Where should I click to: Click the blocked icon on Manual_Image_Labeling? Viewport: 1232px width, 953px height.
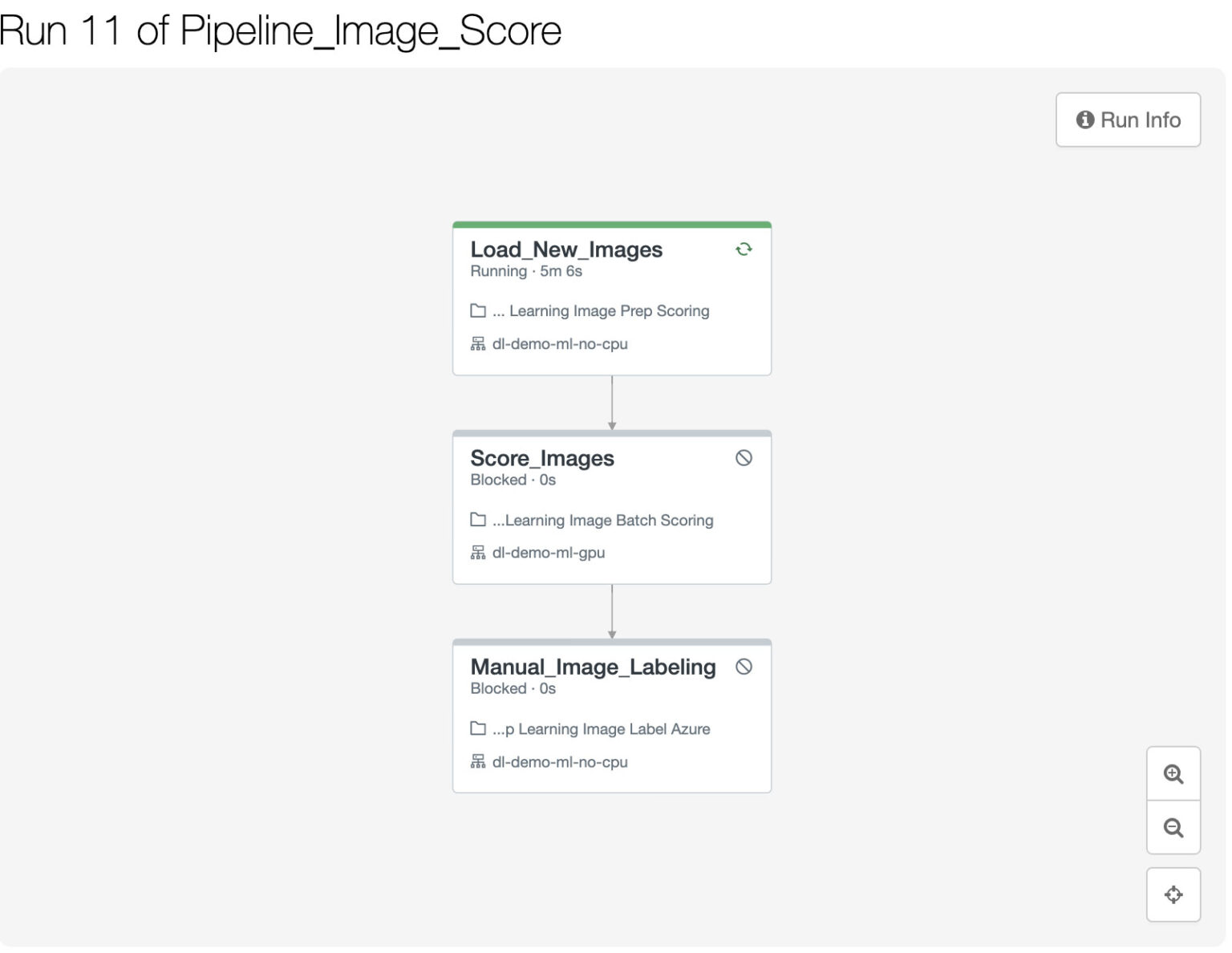tap(744, 667)
